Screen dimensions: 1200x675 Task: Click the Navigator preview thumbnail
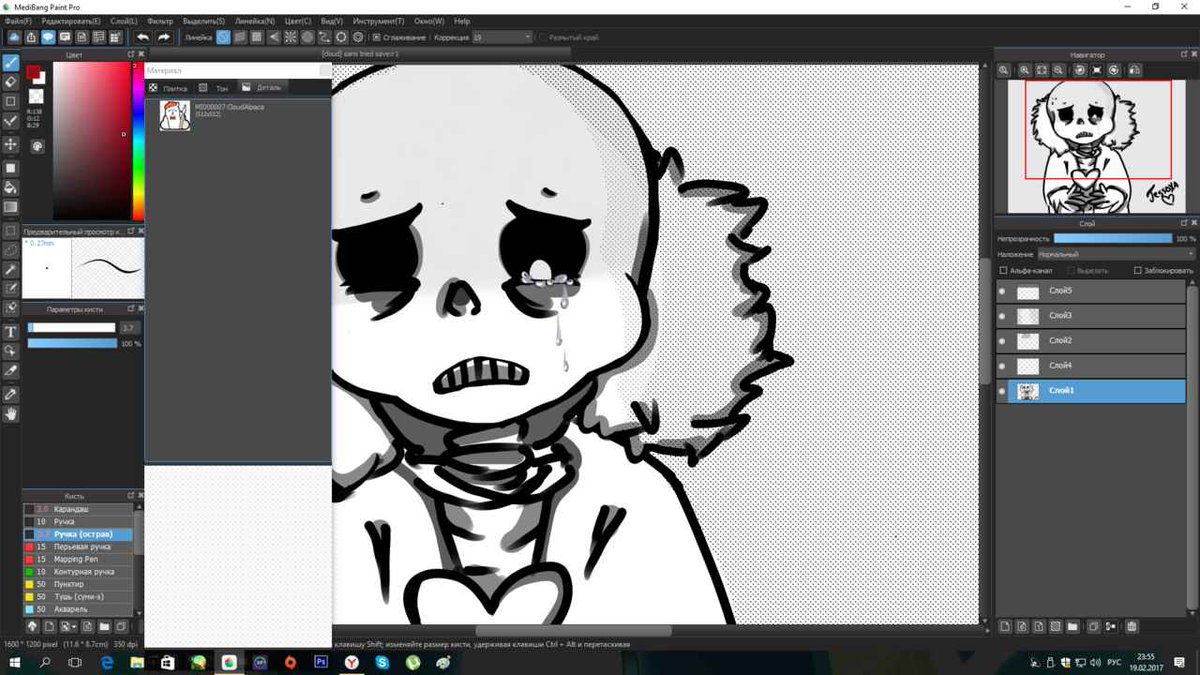[x=1096, y=146]
